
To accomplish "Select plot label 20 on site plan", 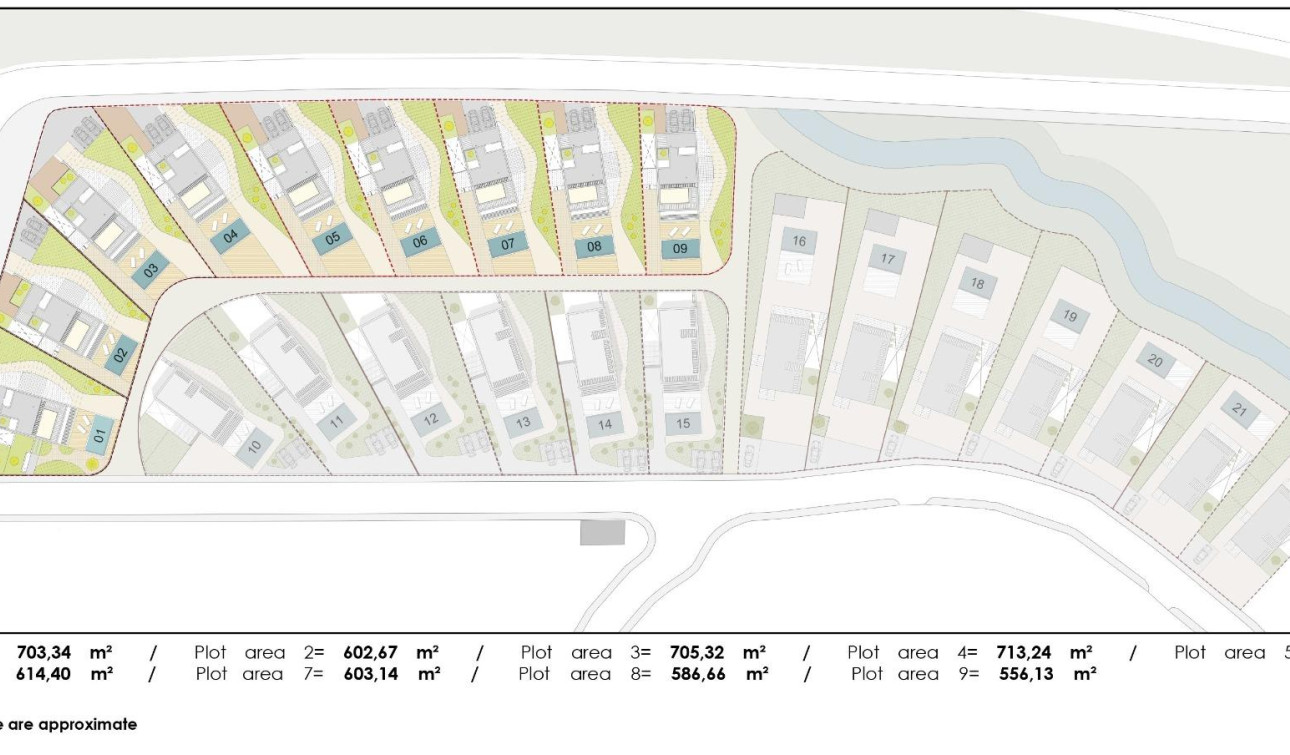I will coord(1155,361).
